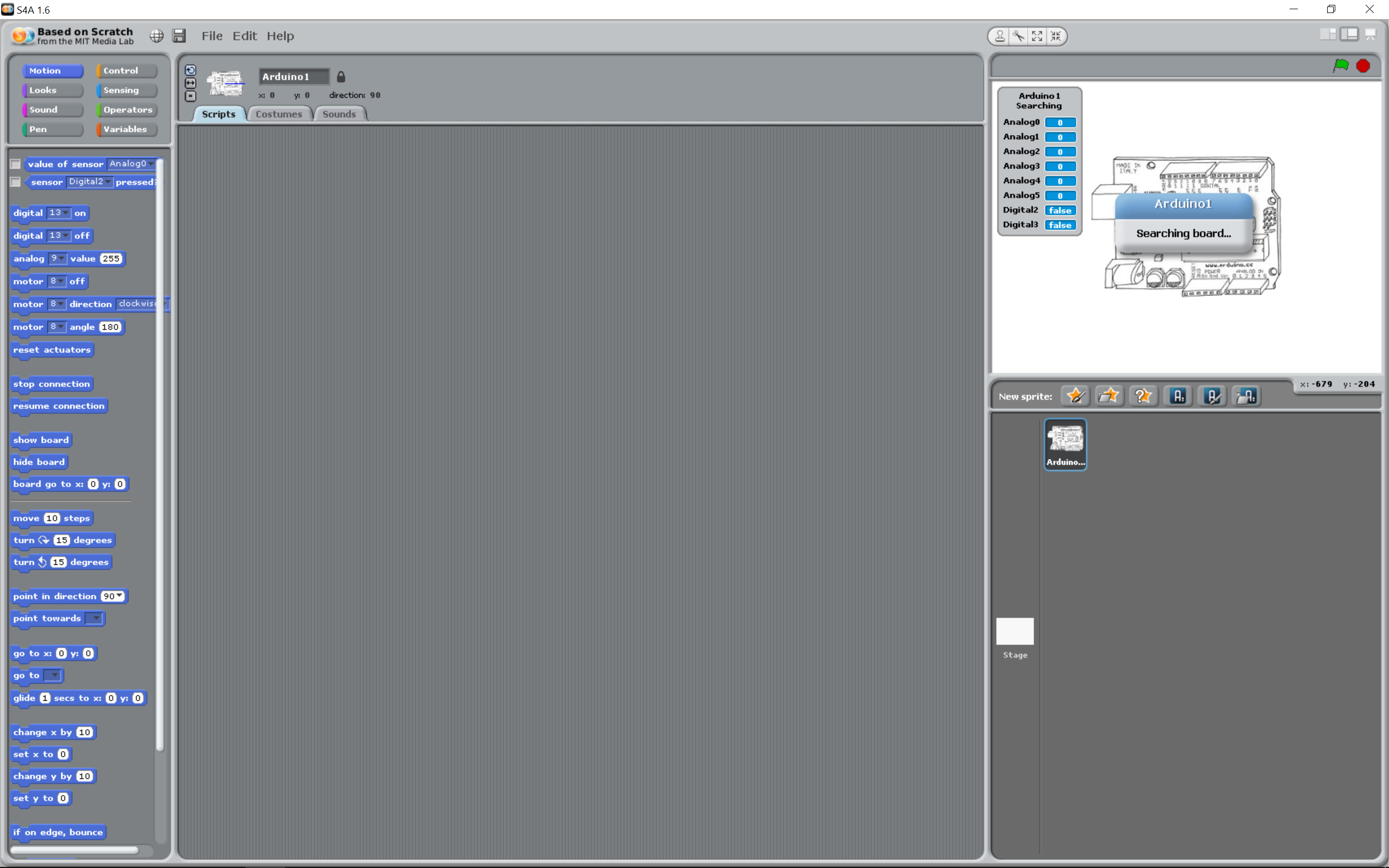Open pin dropdown on digital off block

tap(59, 235)
